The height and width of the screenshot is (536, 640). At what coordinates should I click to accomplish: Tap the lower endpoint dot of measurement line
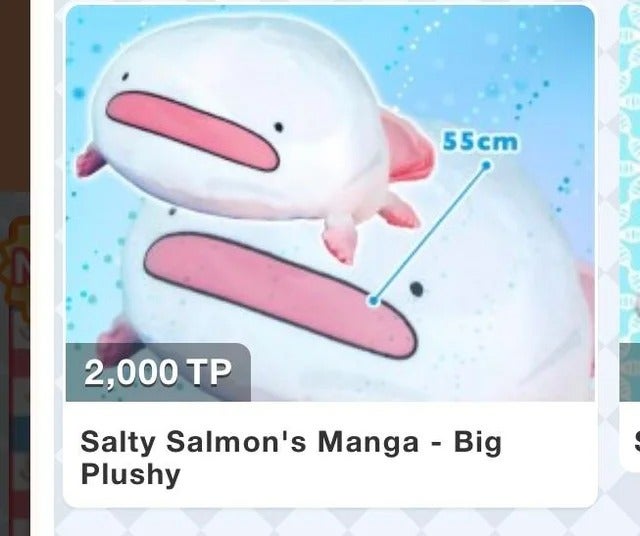[373, 301]
